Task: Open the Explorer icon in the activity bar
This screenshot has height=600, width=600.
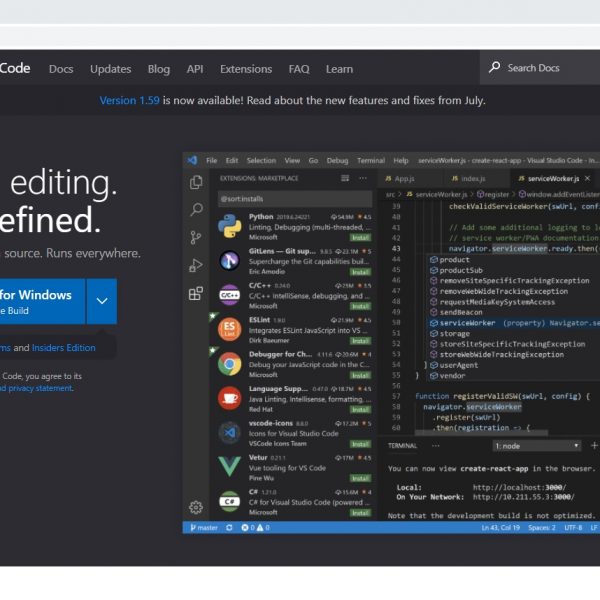Action: (196, 182)
